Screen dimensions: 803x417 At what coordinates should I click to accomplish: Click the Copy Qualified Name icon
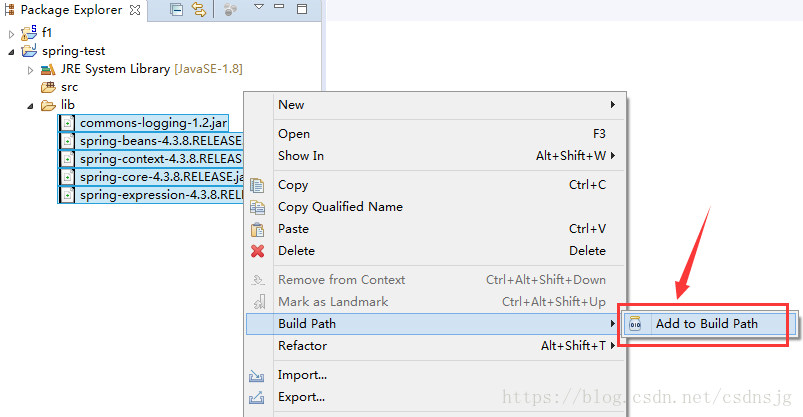[257, 207]
